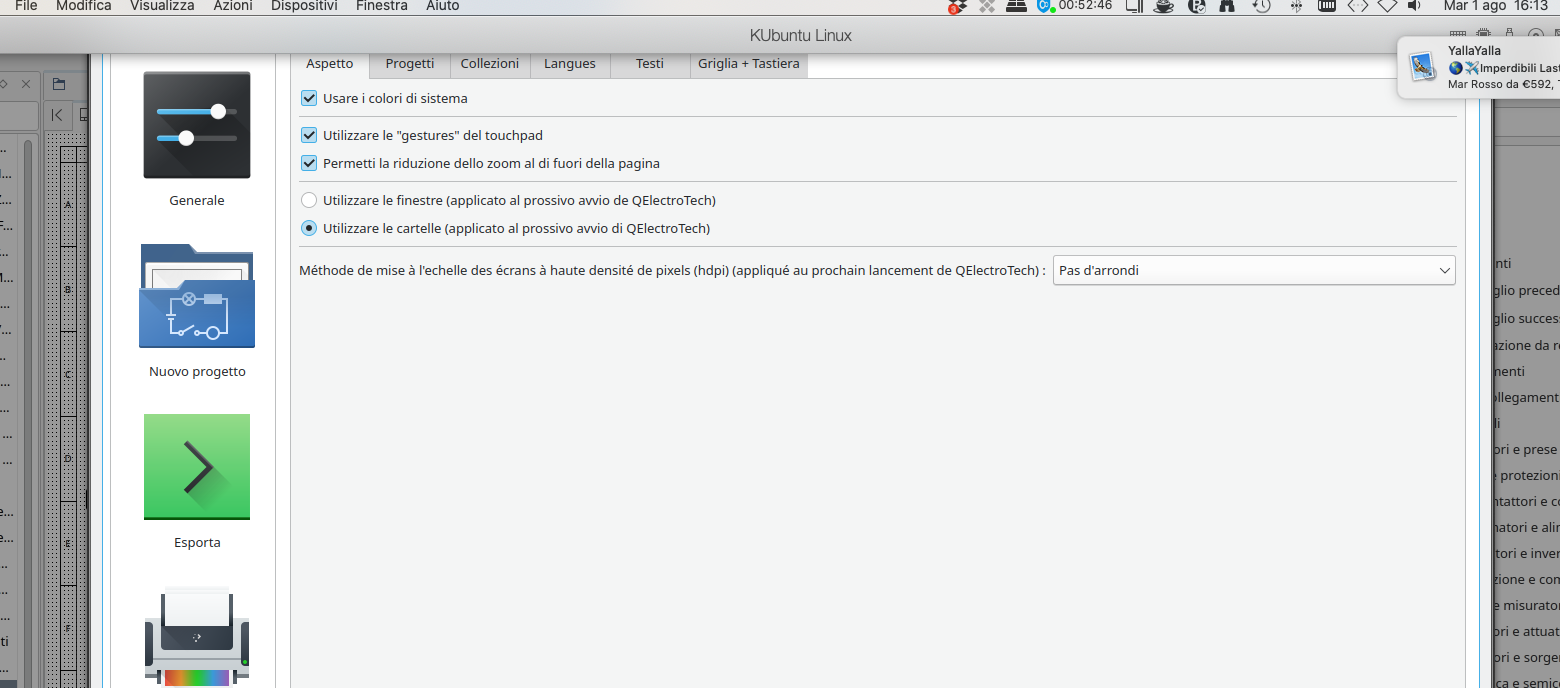Select "Utilizzare le cartelle" radio option
The width and height of the screenshot is (1560, 688).
tap(309, 228)
